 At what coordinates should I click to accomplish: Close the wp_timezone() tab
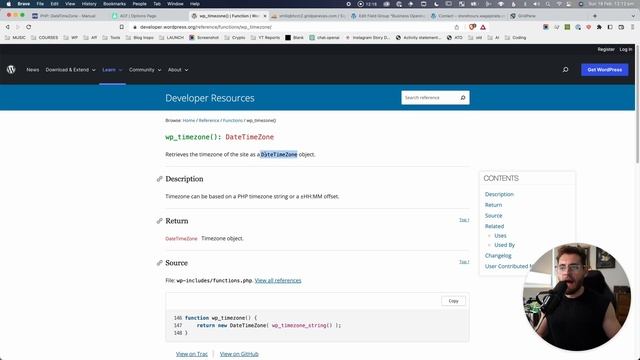(x=264, y=16)
